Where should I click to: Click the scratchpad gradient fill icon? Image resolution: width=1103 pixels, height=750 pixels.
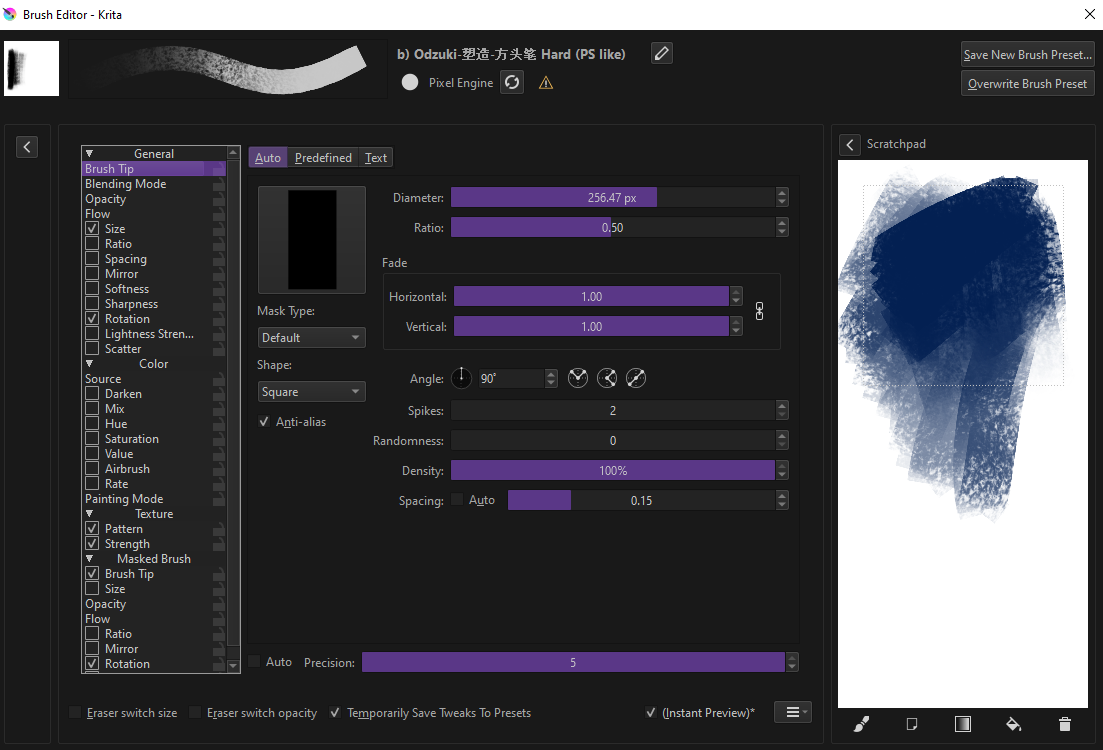pos(962,724)
